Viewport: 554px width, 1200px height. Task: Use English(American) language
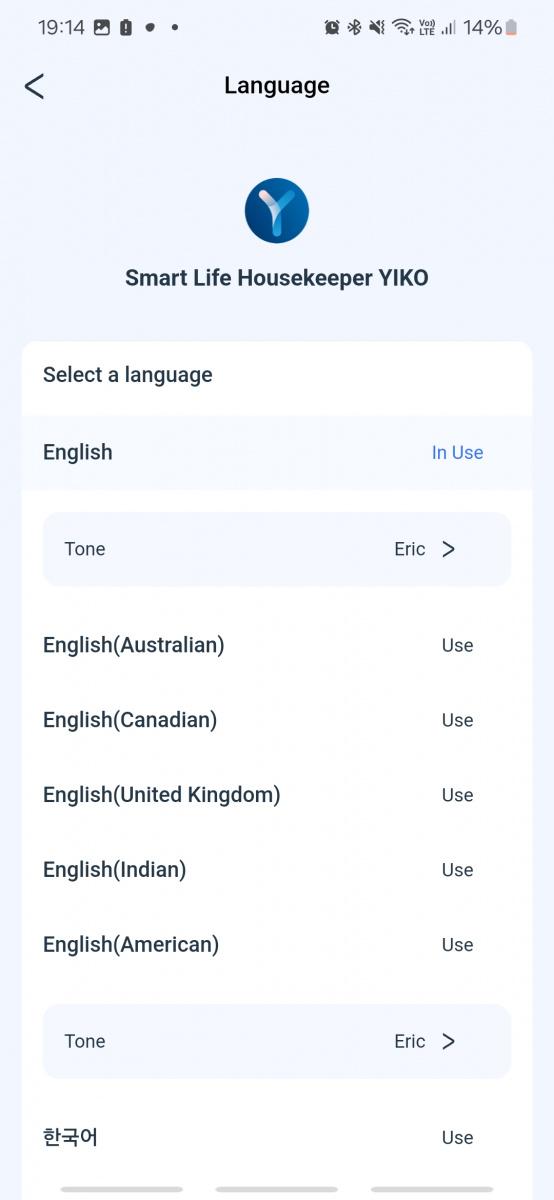point(457,945)
